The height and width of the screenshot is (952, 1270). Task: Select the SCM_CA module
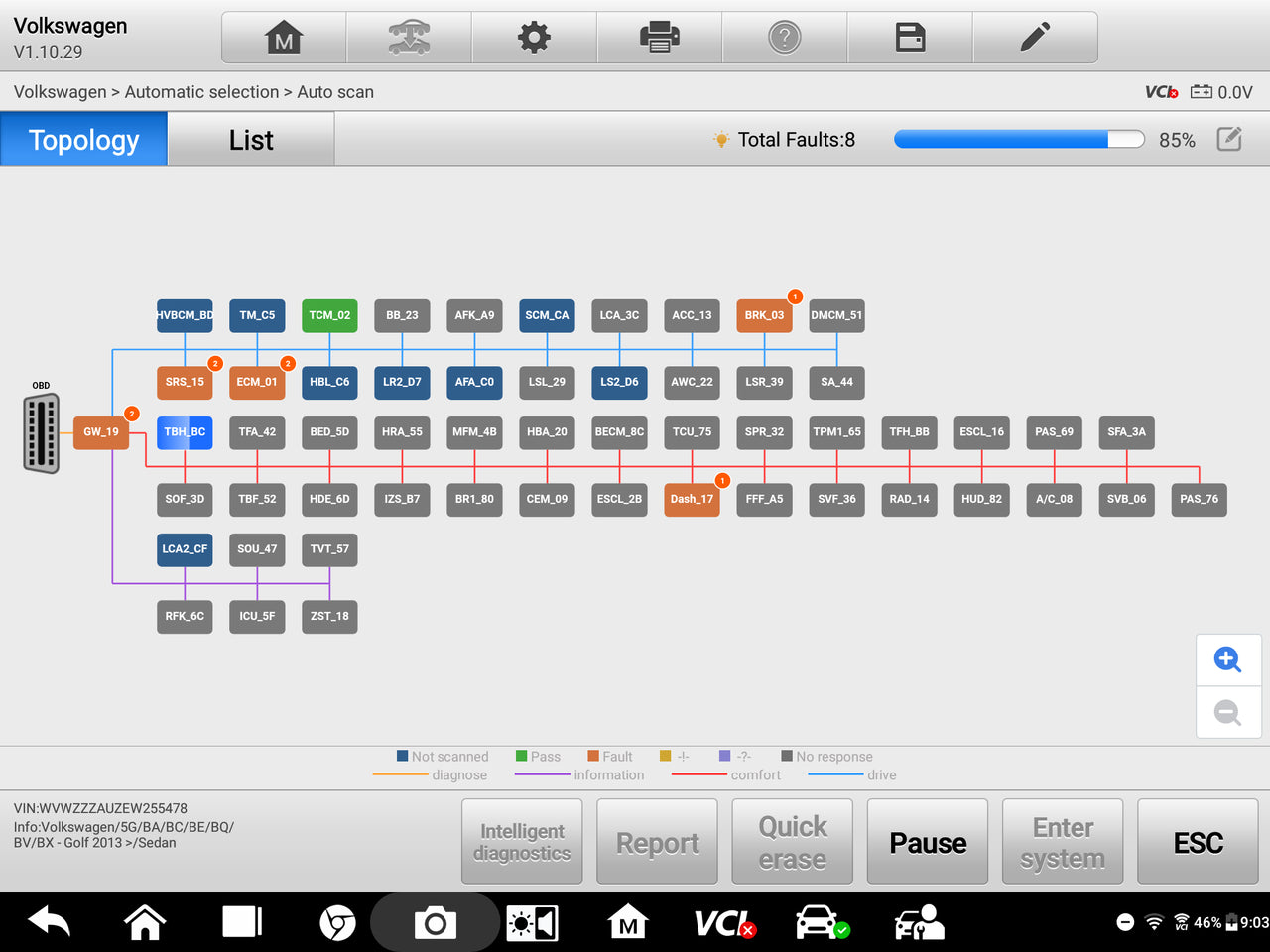click(x=547, y=315)
